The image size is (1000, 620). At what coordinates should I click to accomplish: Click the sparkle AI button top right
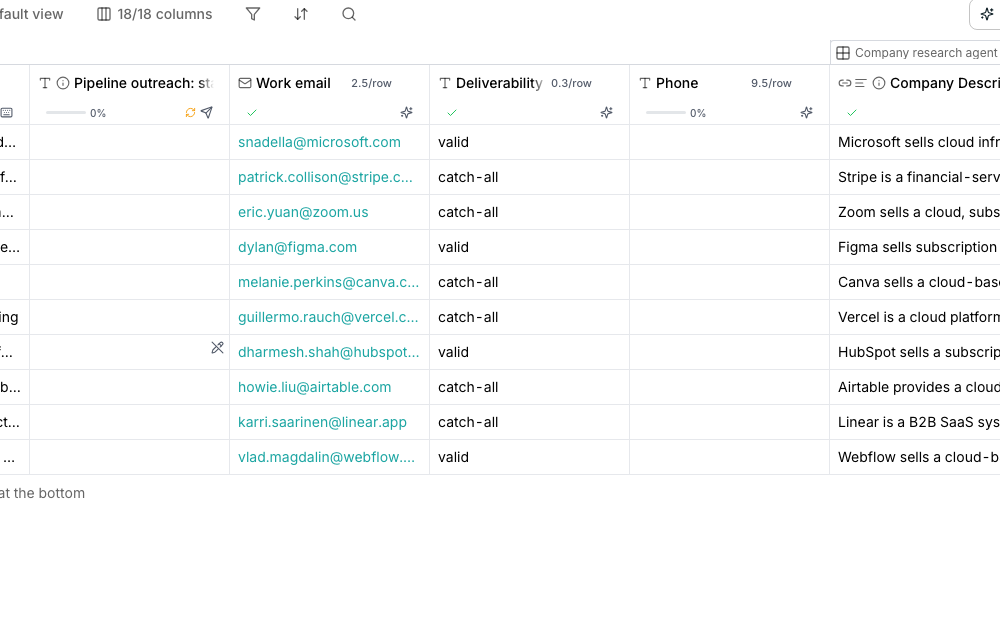[987, 14]
